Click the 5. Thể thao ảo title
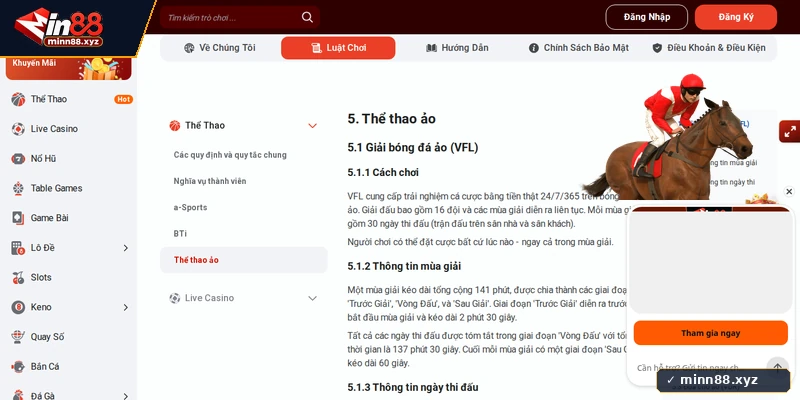Screen dimensions: 800x400 391,119
